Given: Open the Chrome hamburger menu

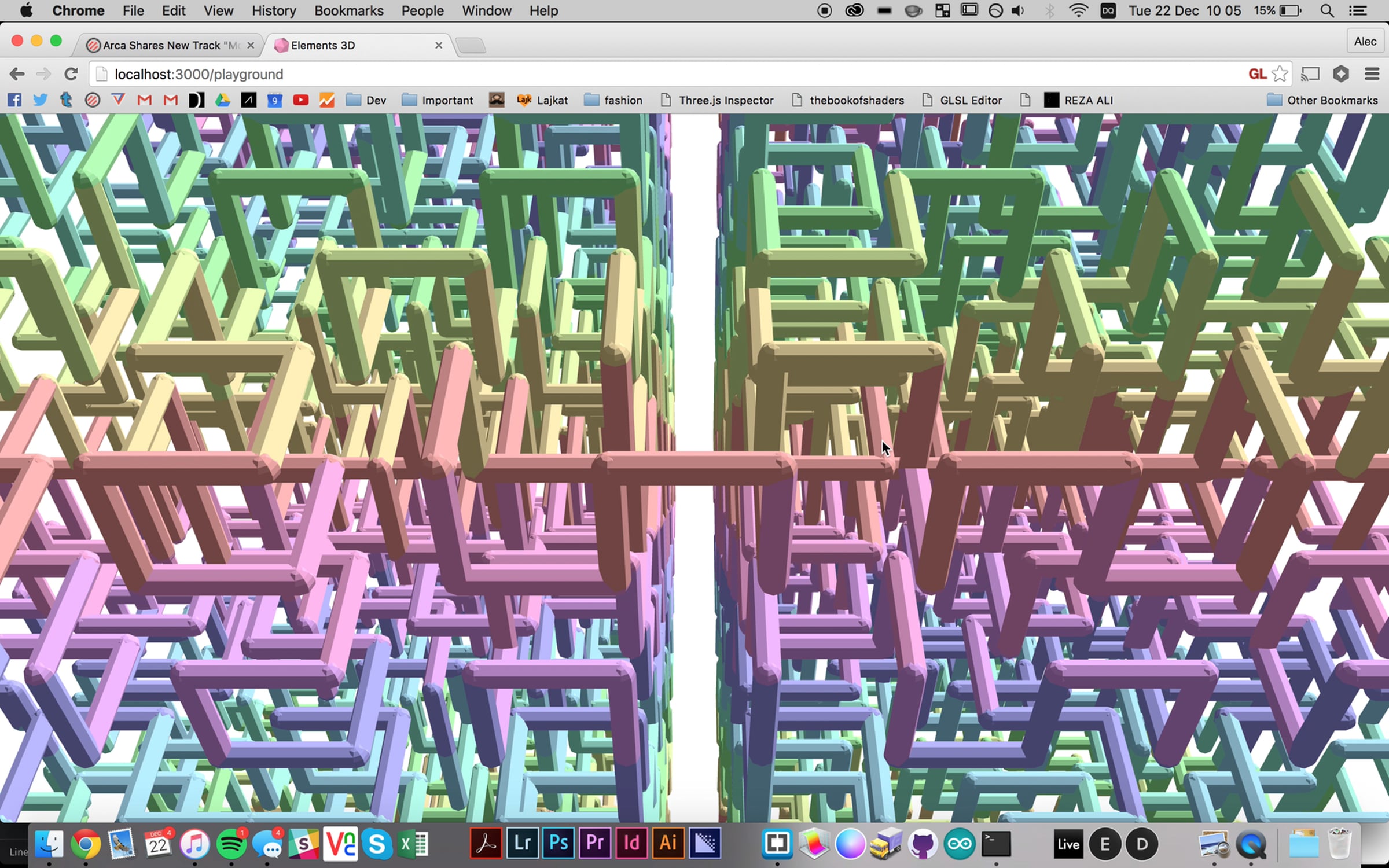Looking at the screenshot, I should pos(1372,74).
